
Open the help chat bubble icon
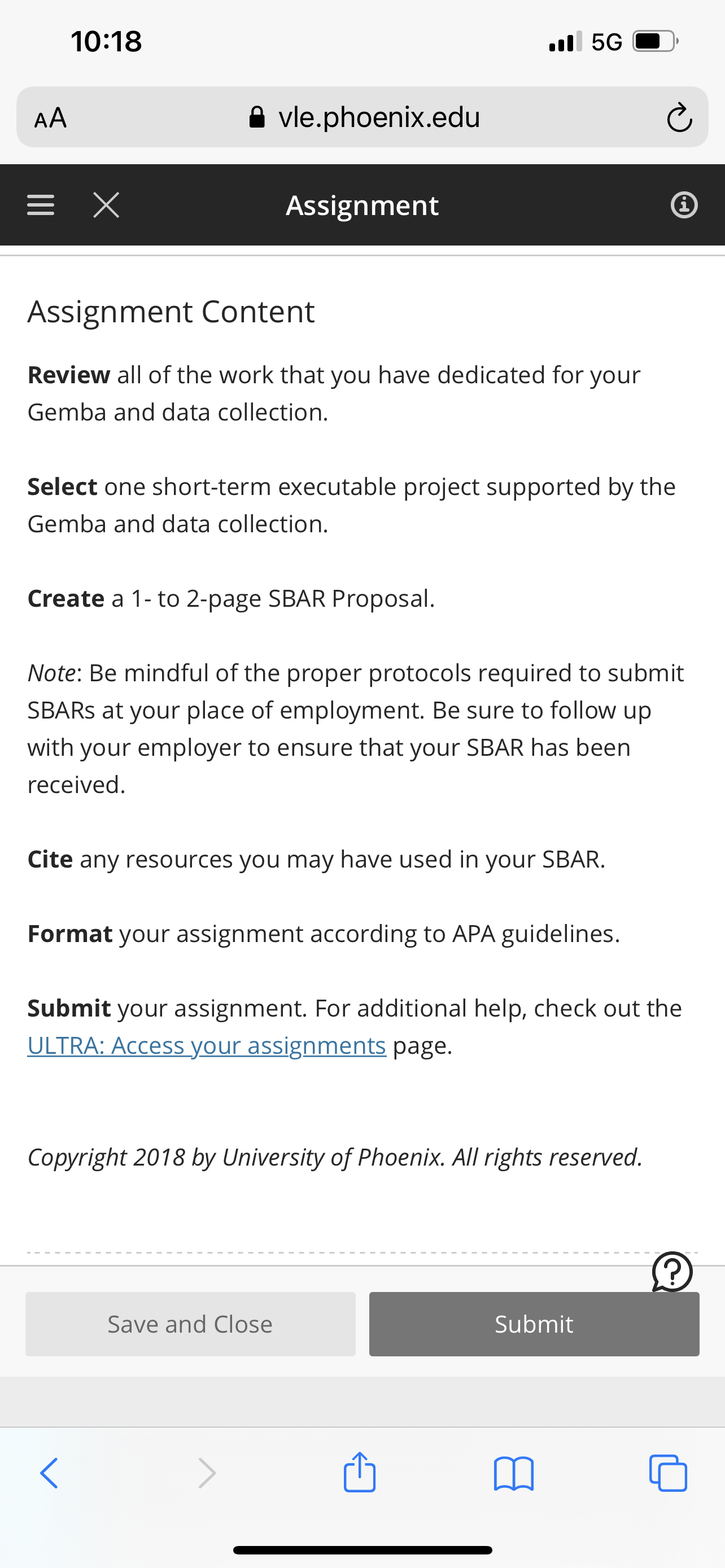click(672, 1272)
